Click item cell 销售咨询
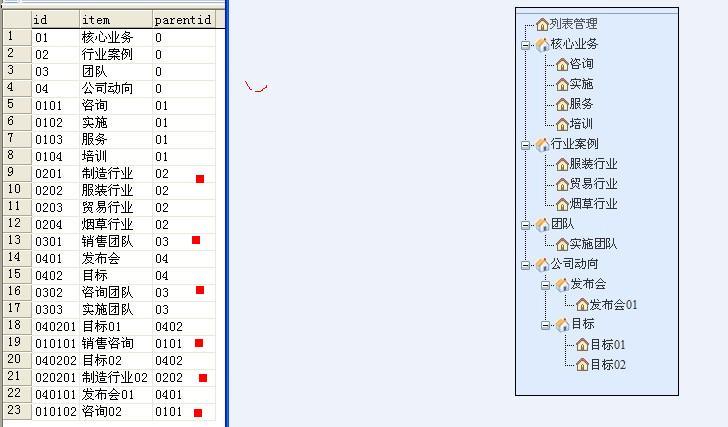728x427 pixels. [x=116, y=343]
